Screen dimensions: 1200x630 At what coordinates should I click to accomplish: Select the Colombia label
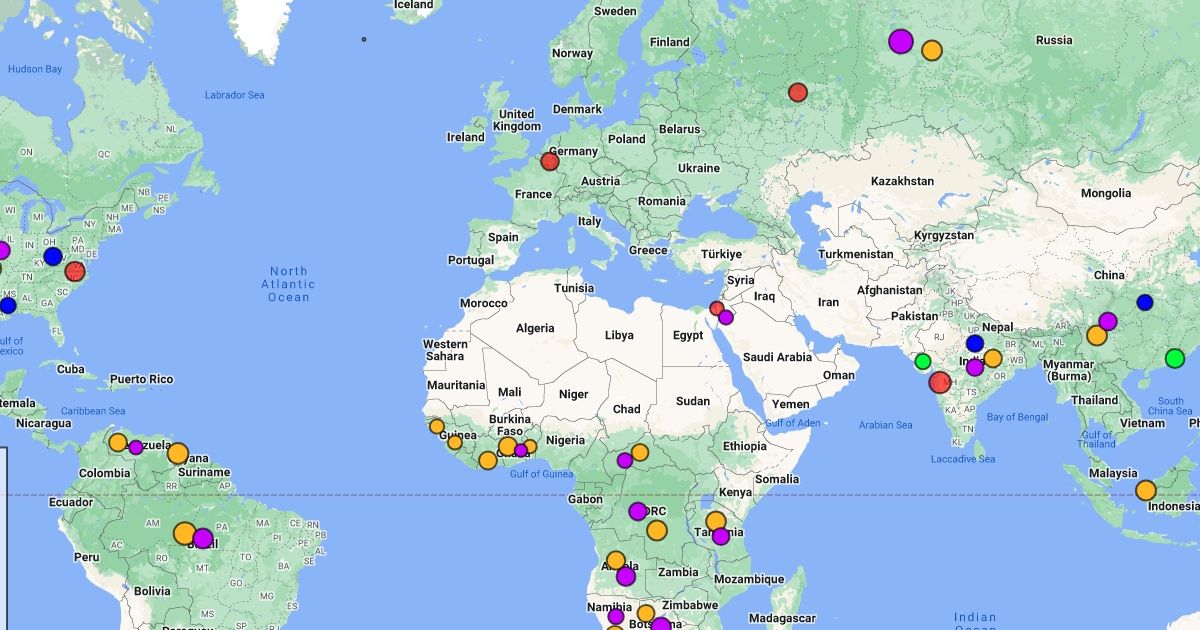click(104, 473)
